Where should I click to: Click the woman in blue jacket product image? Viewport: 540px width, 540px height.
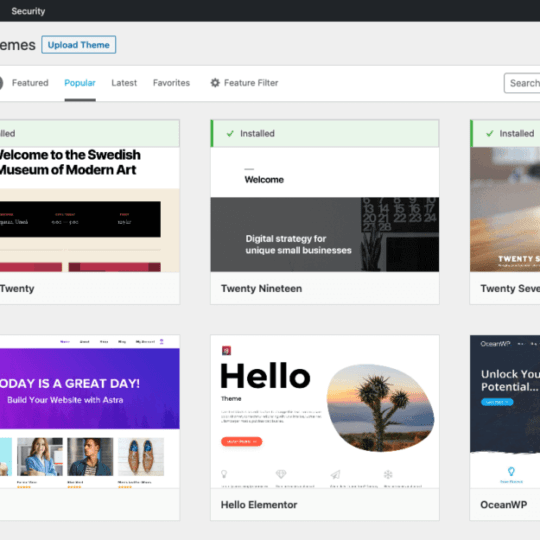tap(40, 457)
